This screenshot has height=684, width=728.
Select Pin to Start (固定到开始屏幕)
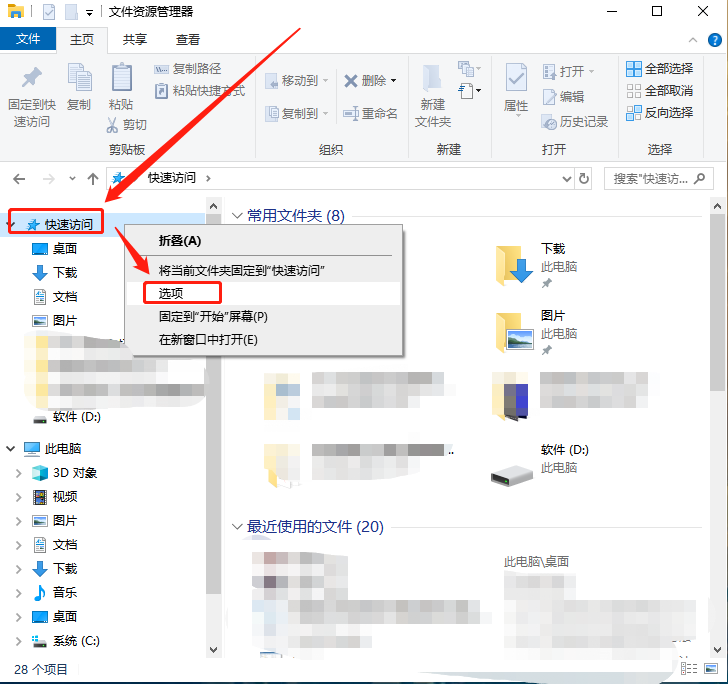(264, 317)
